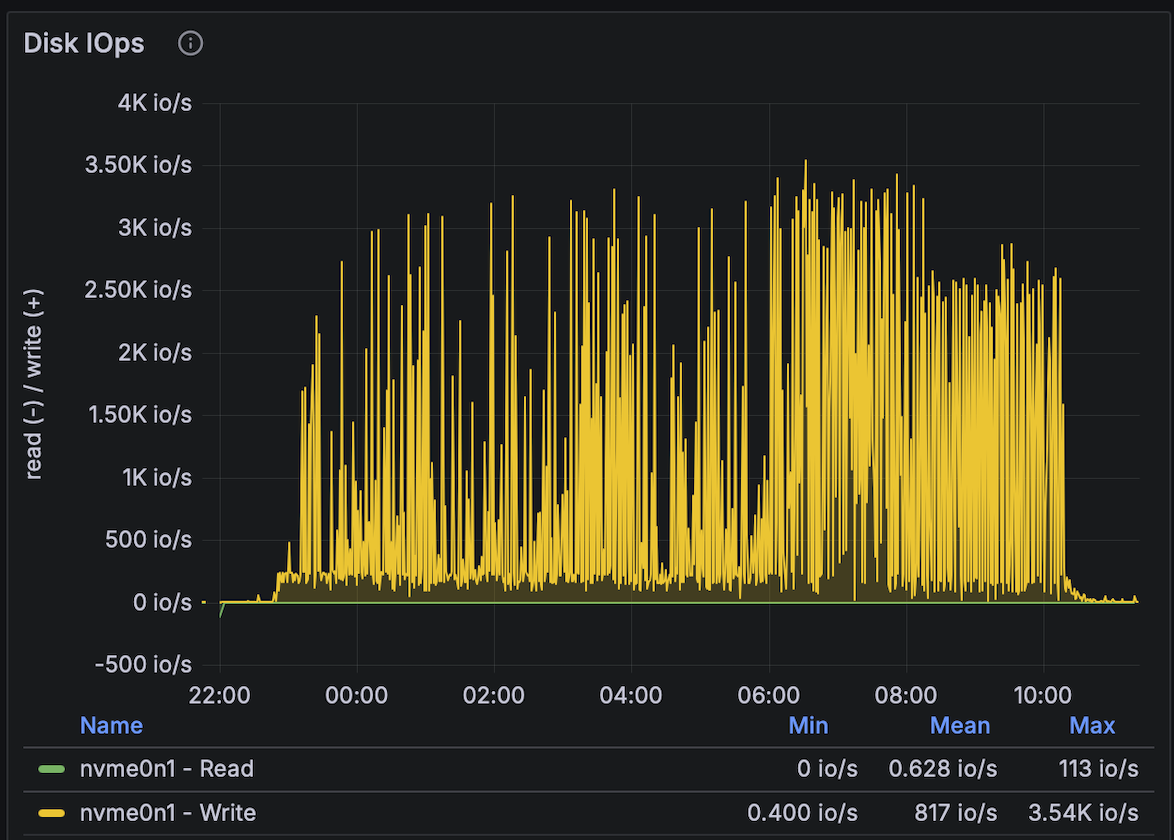This screenshot has height=840, width=1174.
Task: Click the 0.628 io/s Mean read value
Action: tap(942, 769)
